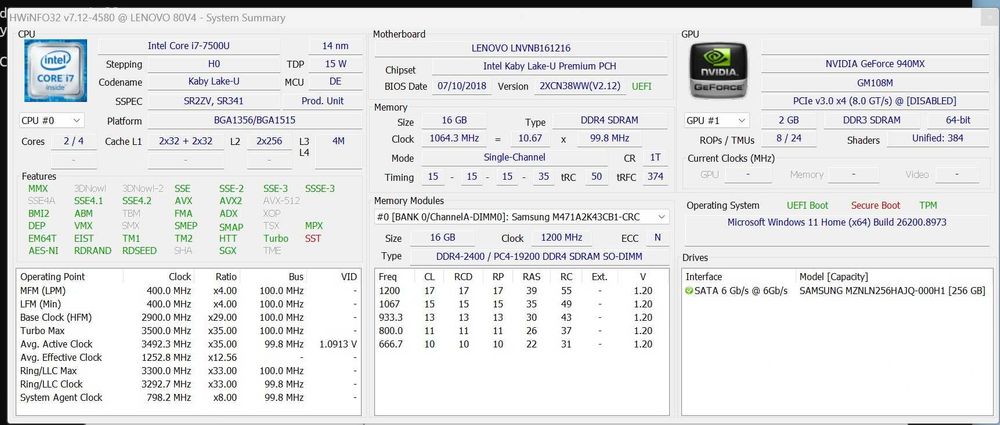
Task: Click the RDSEED feature label
Action: point(139,251)
